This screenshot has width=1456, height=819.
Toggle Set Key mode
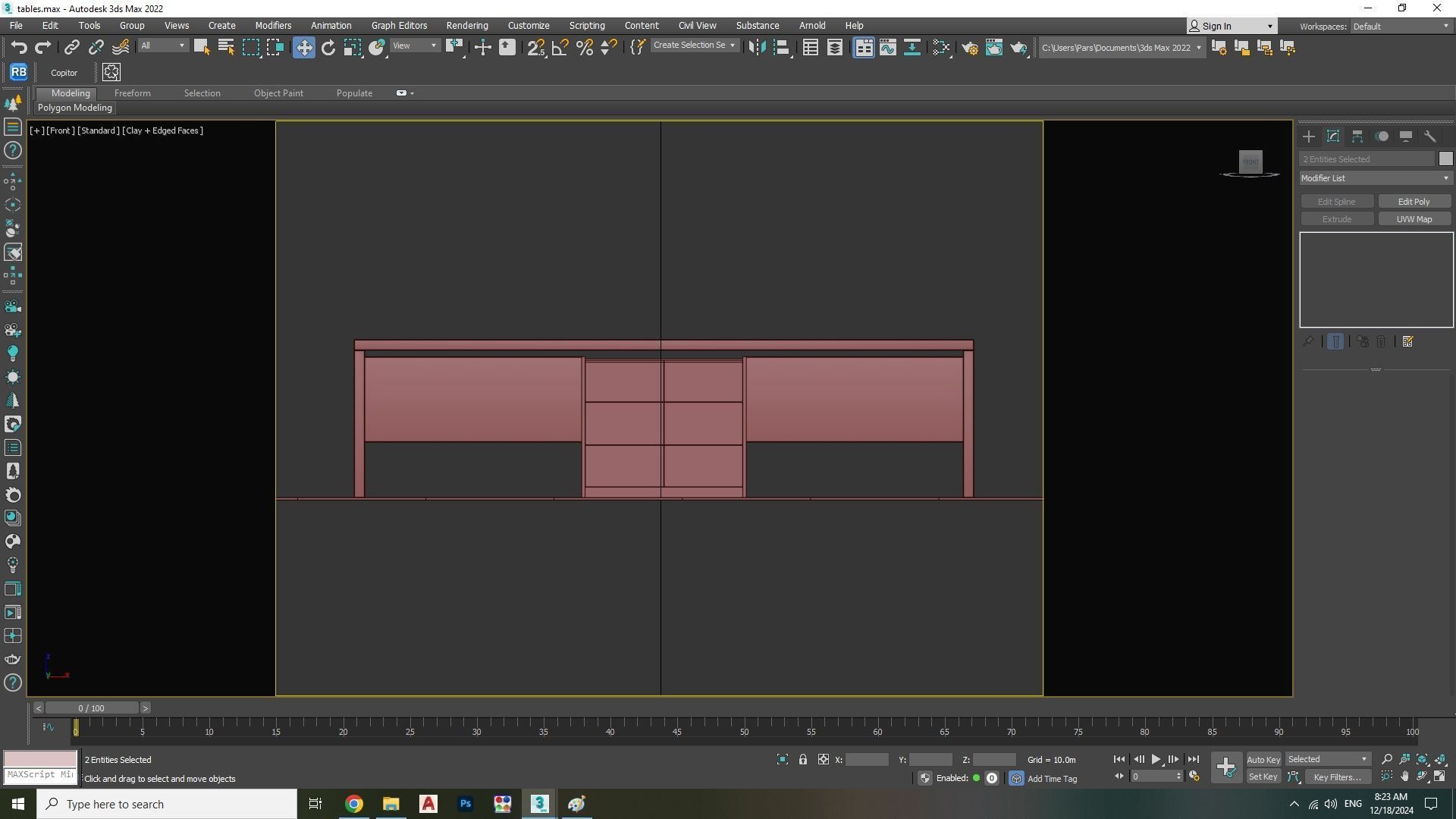1263,777
